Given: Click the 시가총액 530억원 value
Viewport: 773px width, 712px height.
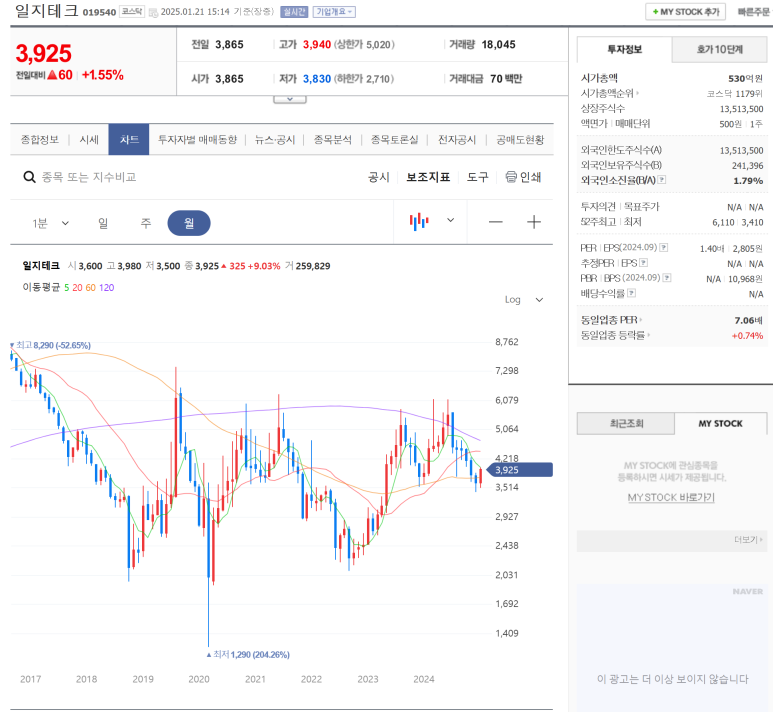Looking at the screenshot, I should pos(745,78).
